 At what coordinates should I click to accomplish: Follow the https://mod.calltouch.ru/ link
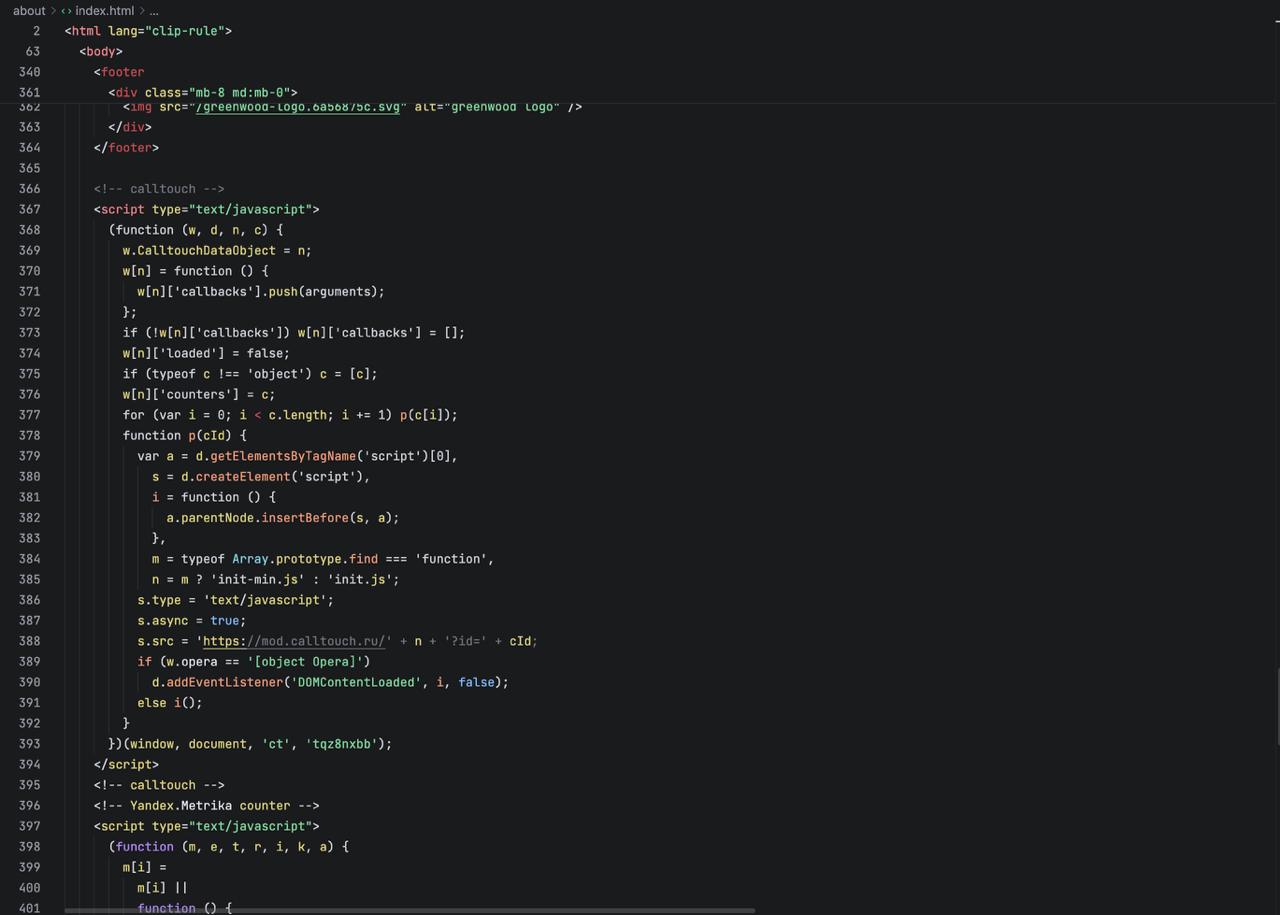tap(294, 641)
